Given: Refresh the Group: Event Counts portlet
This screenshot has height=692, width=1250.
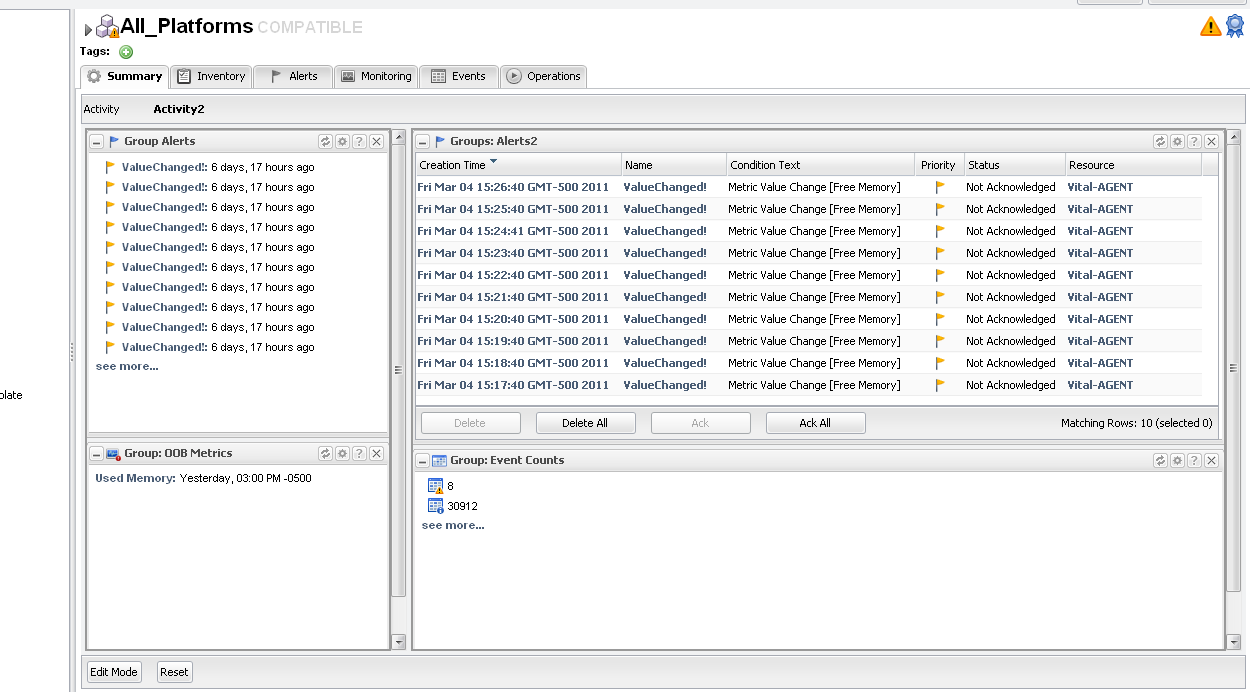Looking at the screenshot, I should click(1160, 461).
